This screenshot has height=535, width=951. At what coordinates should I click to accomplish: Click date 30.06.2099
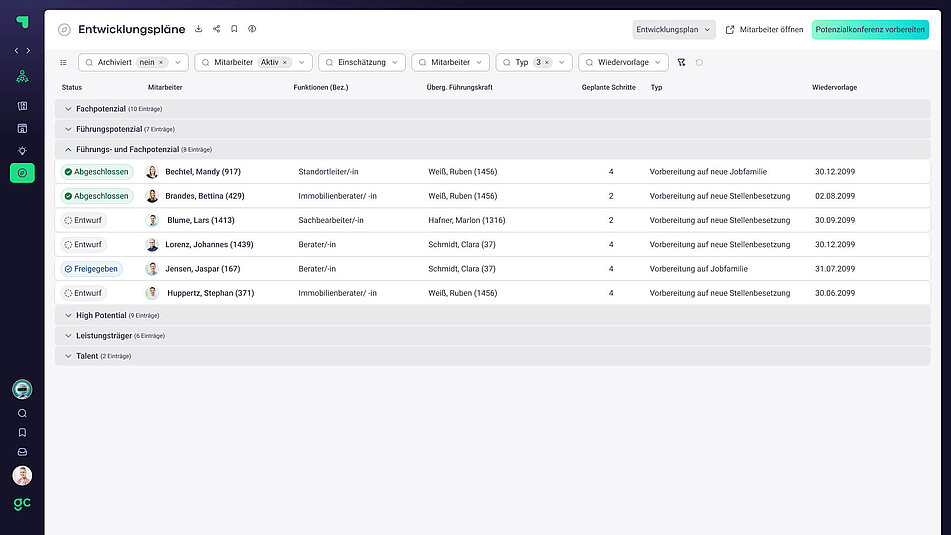pos(835,293)
